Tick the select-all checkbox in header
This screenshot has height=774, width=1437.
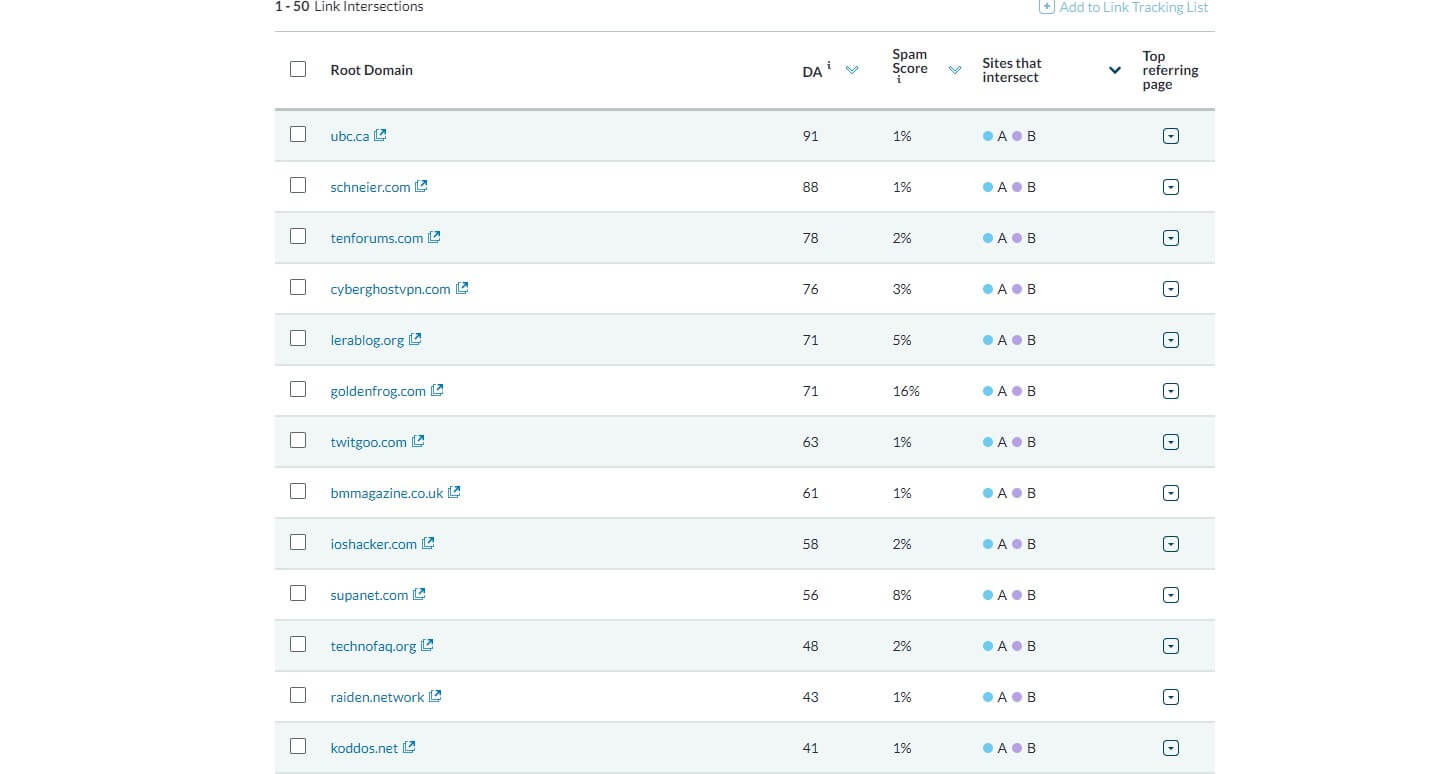[x=298, y=69]
